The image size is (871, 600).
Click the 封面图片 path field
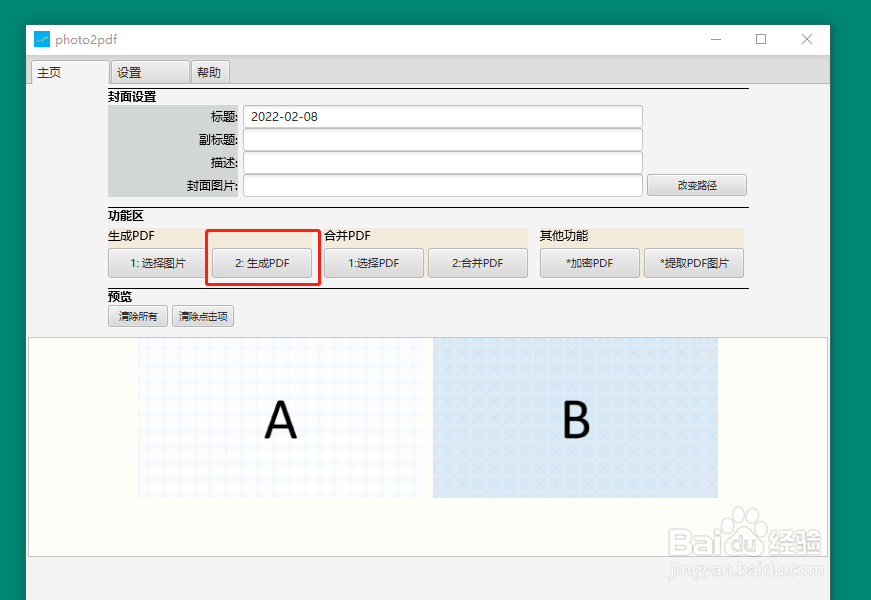click(443, 186)
